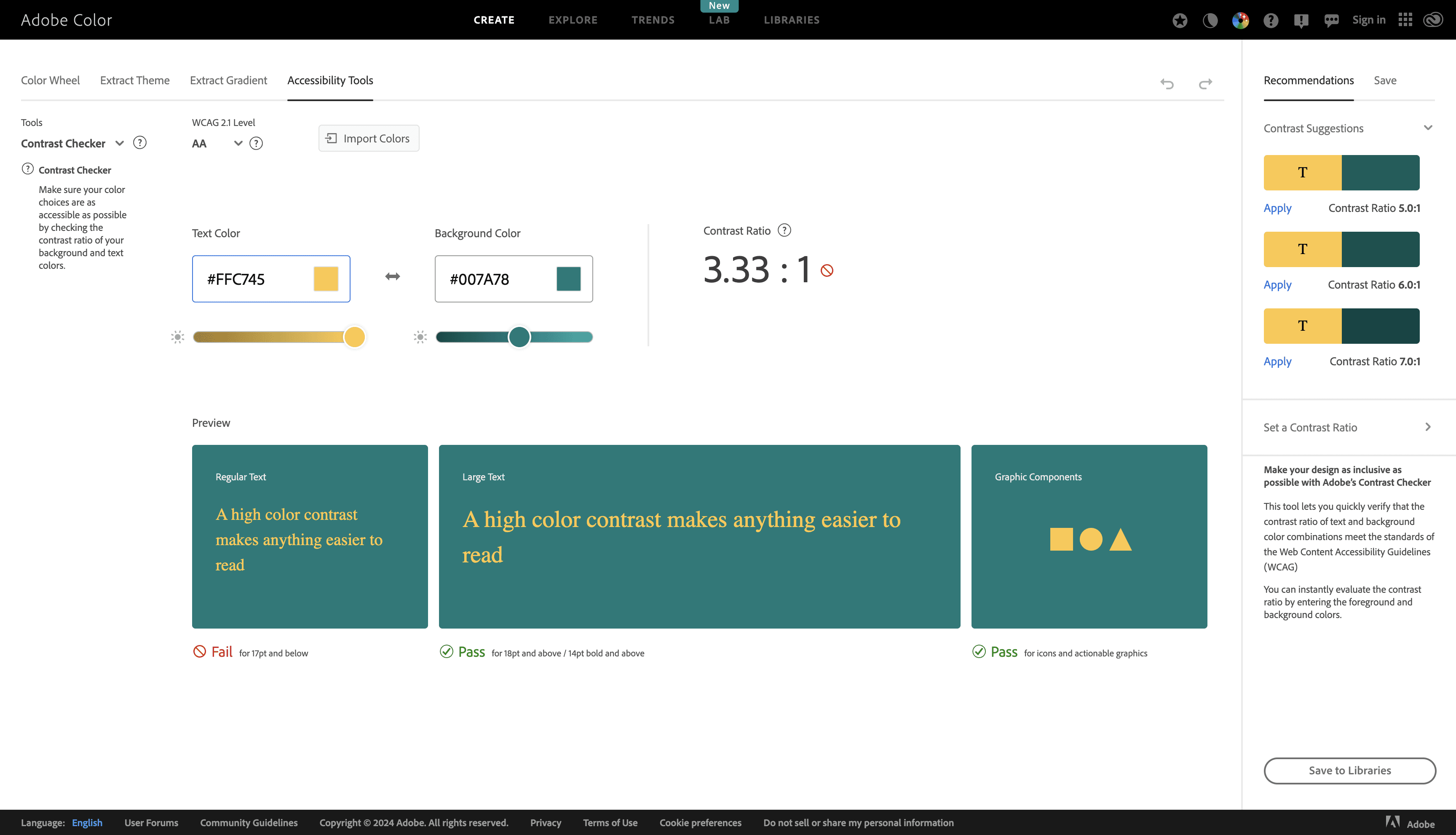Click the undo arrow
Image resolution: width=1456 pixels, height=835 pixels.
tap(1167, 84)
